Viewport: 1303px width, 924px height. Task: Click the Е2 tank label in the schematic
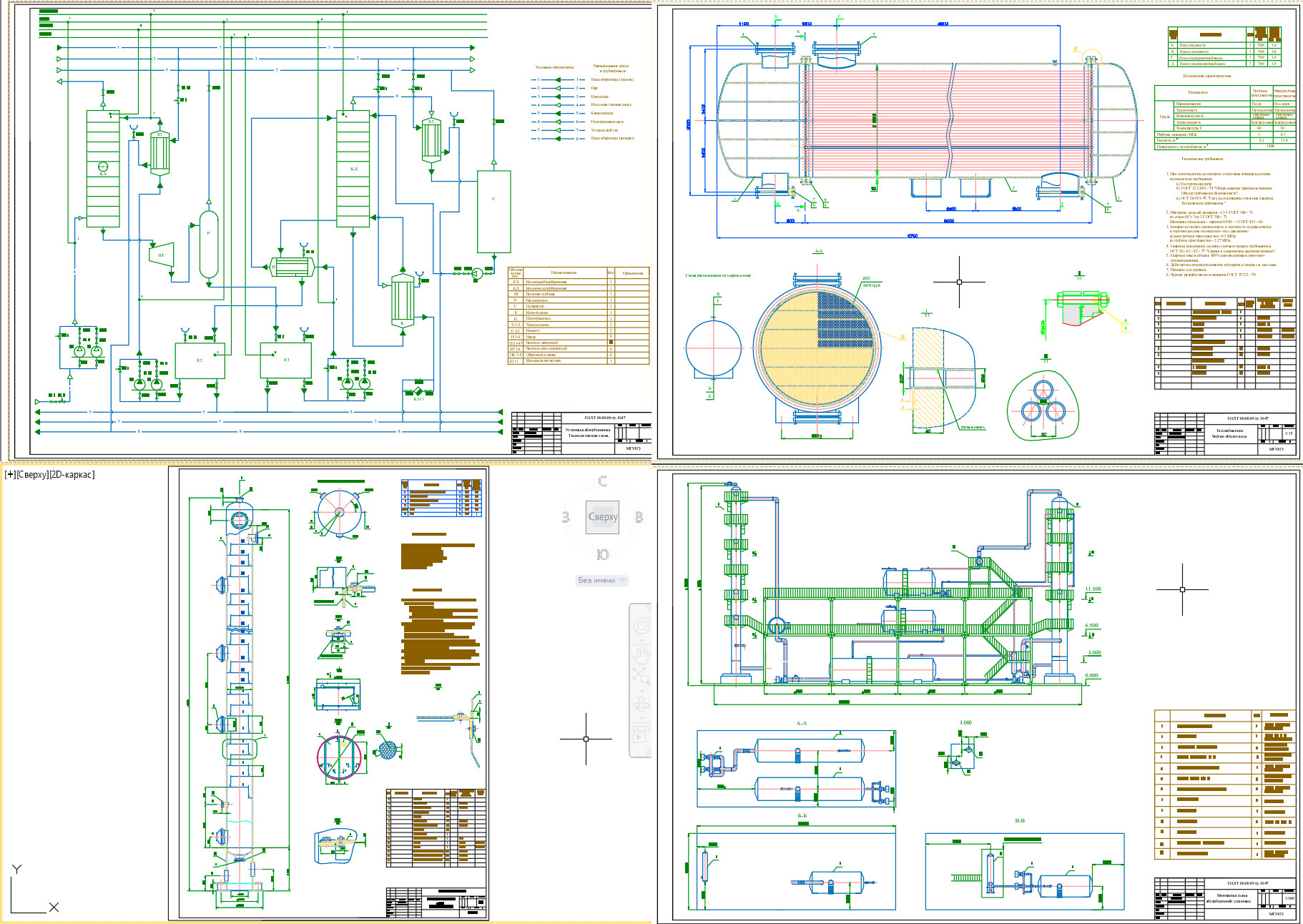pyautogui.click(x=200, y=360)
